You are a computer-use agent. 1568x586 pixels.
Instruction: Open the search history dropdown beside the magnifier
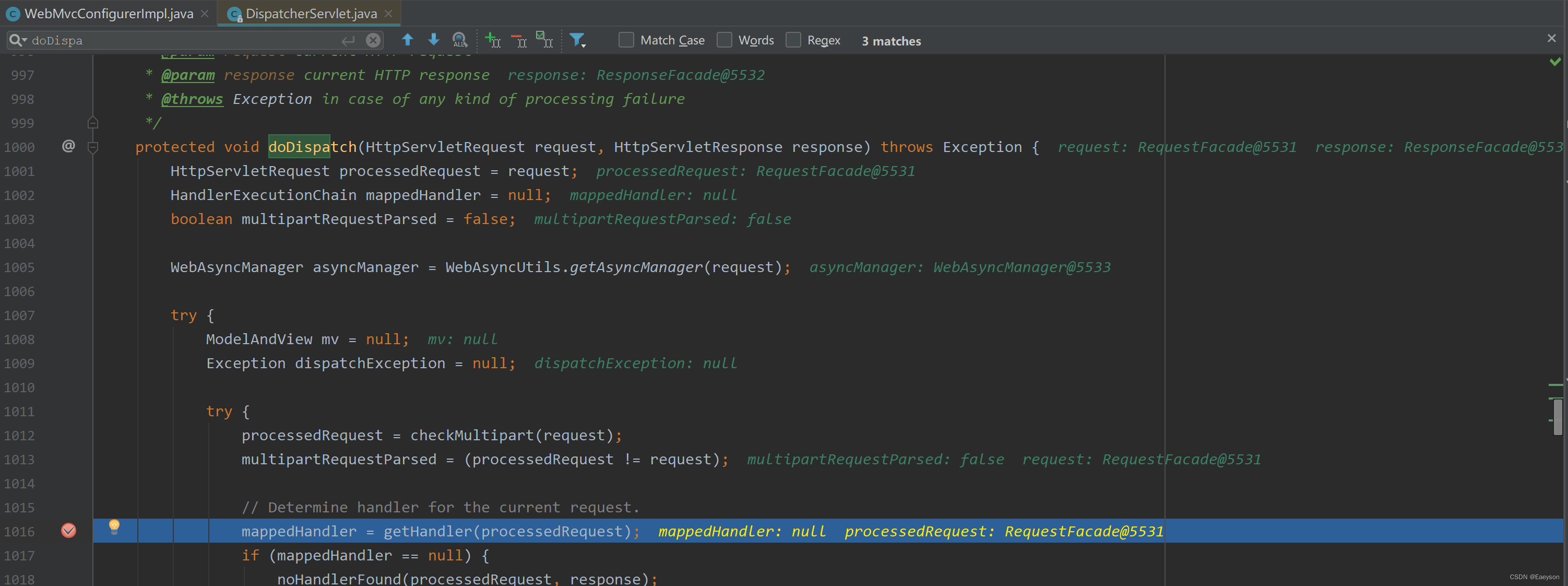17,40
